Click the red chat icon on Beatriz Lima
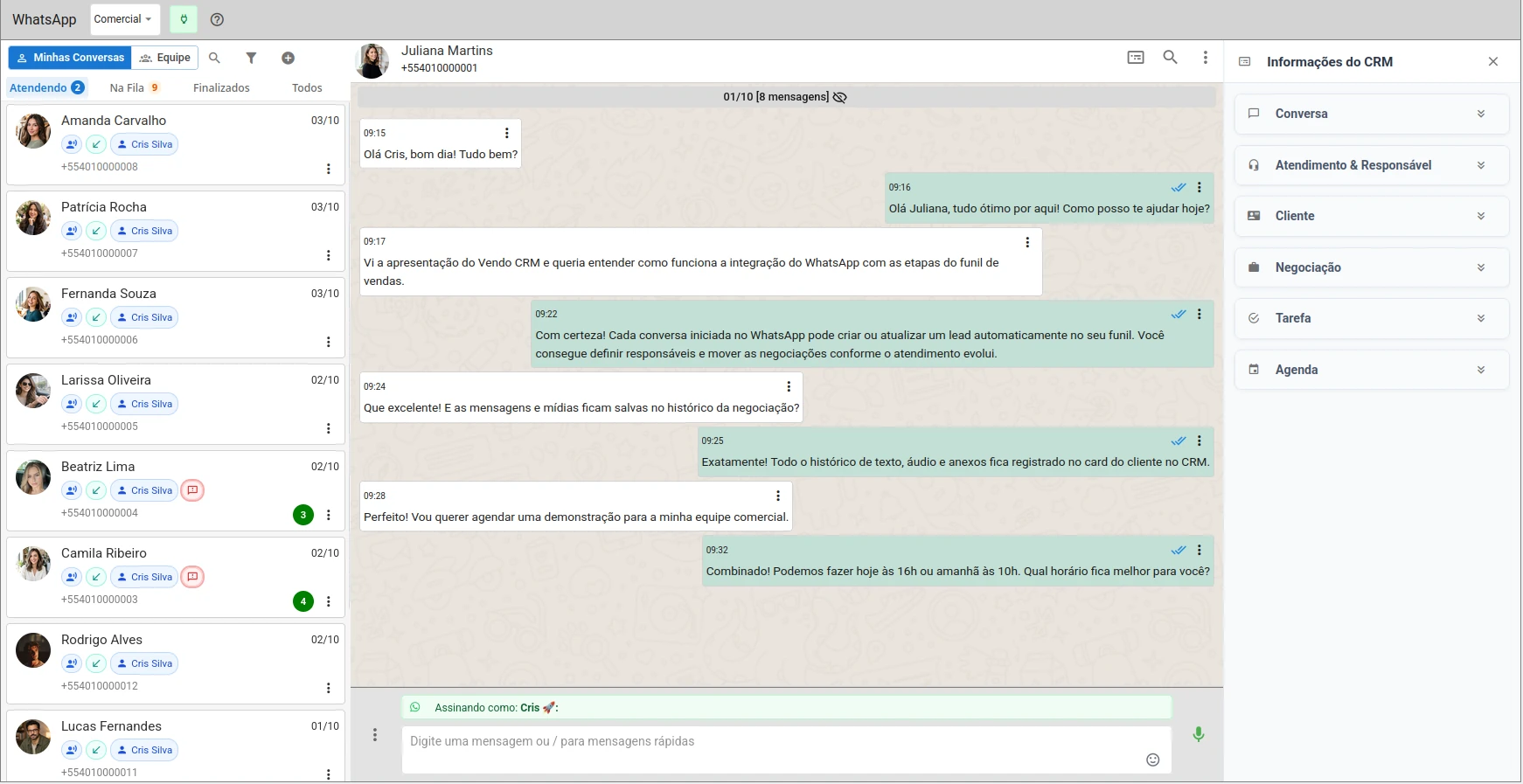Viewport: 1523px width, 784px height. point(192,490)
